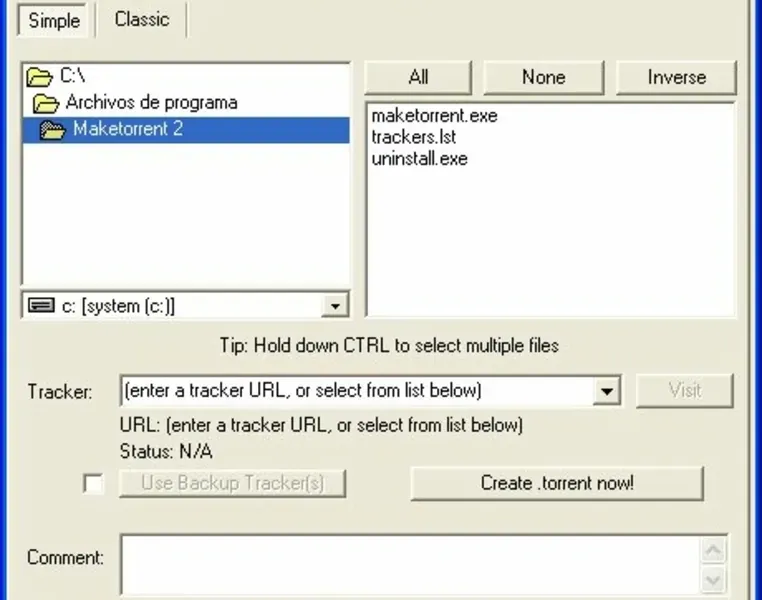The height and width of the screenshot is (600, 762).
Task: Click the None selection button
Action: (543, 77)
